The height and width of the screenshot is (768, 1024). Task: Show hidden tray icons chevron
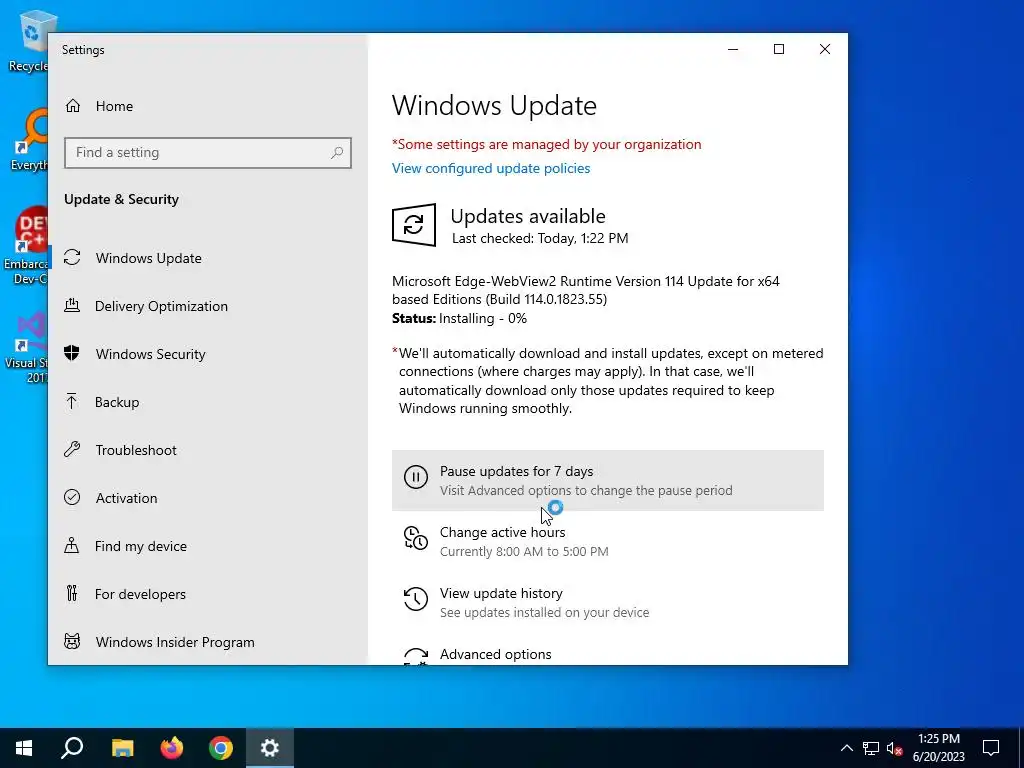846,748
